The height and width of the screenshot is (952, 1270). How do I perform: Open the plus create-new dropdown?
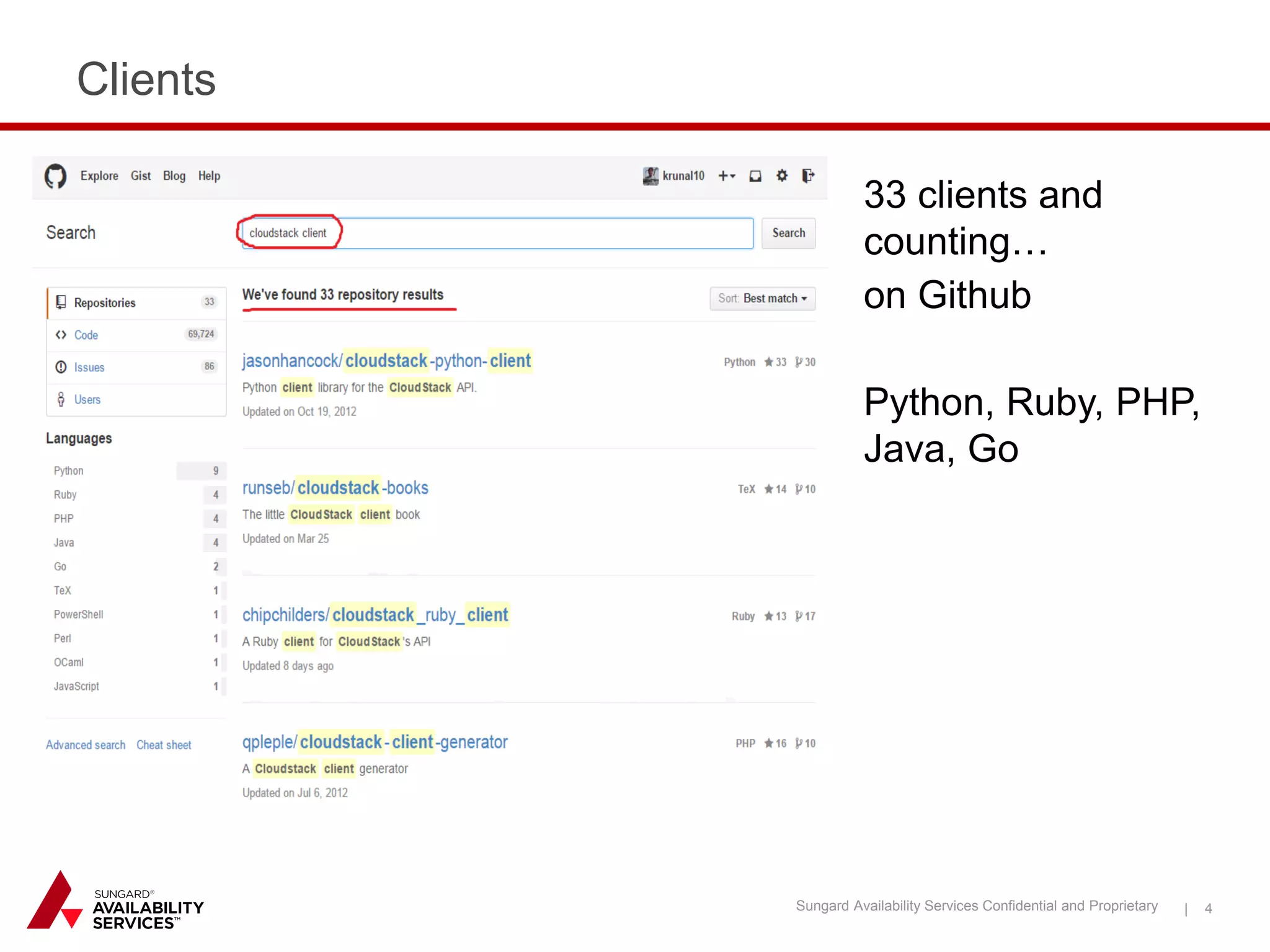tap(727, 176)
